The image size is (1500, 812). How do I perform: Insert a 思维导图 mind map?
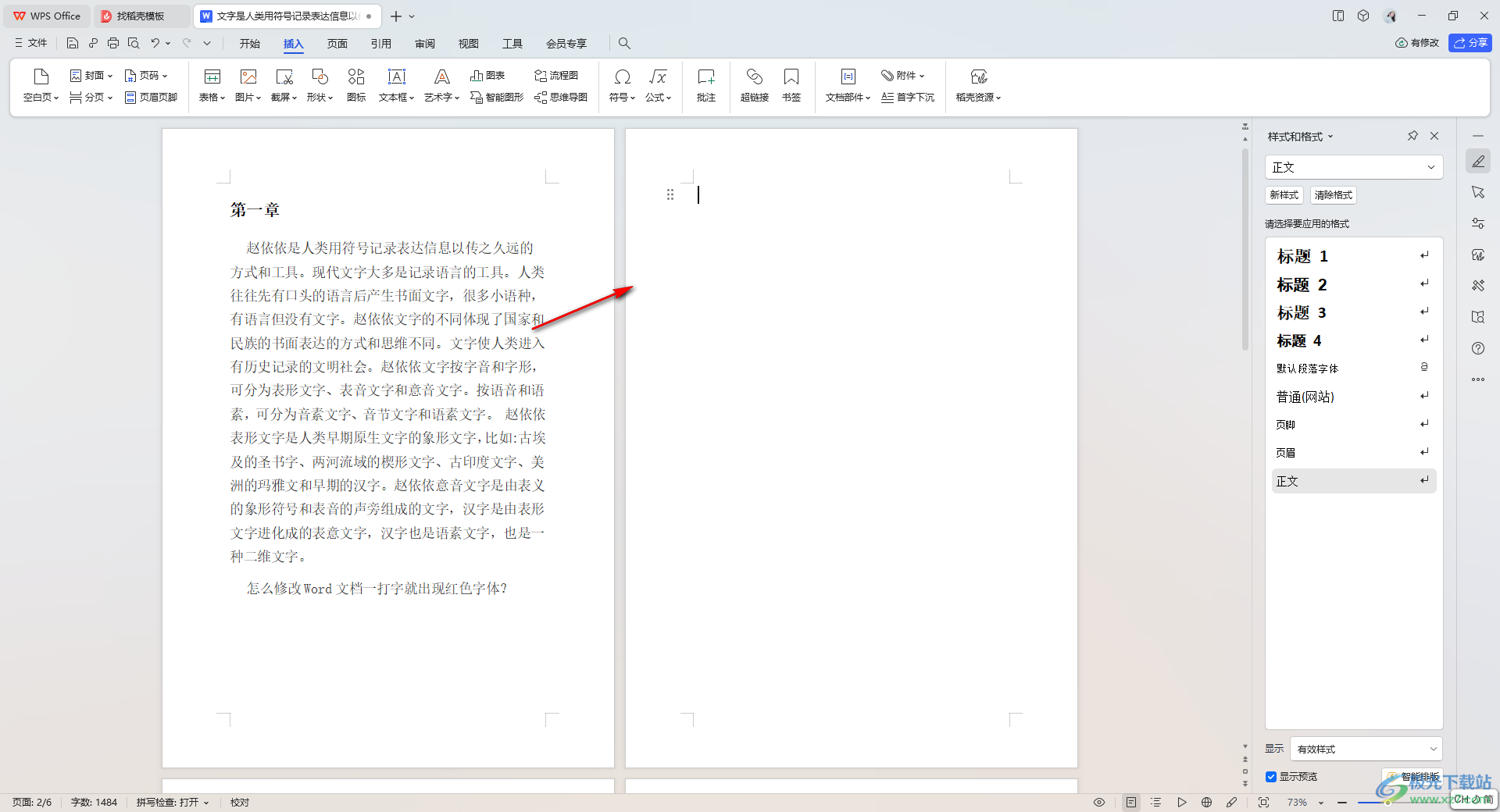click(561, 98)
